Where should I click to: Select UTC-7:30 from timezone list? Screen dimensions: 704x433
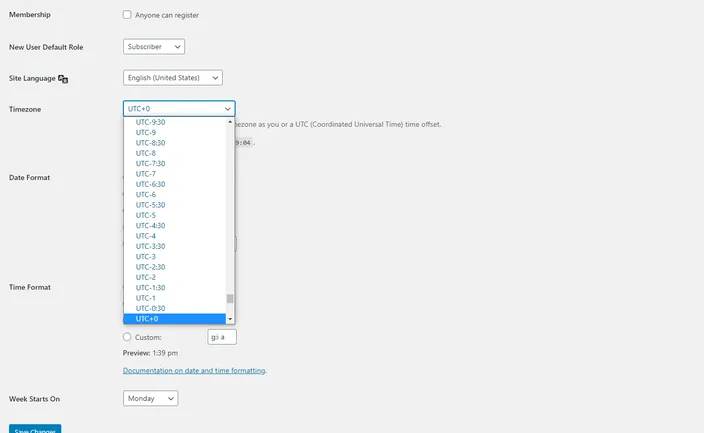click(x=175, y=163)
